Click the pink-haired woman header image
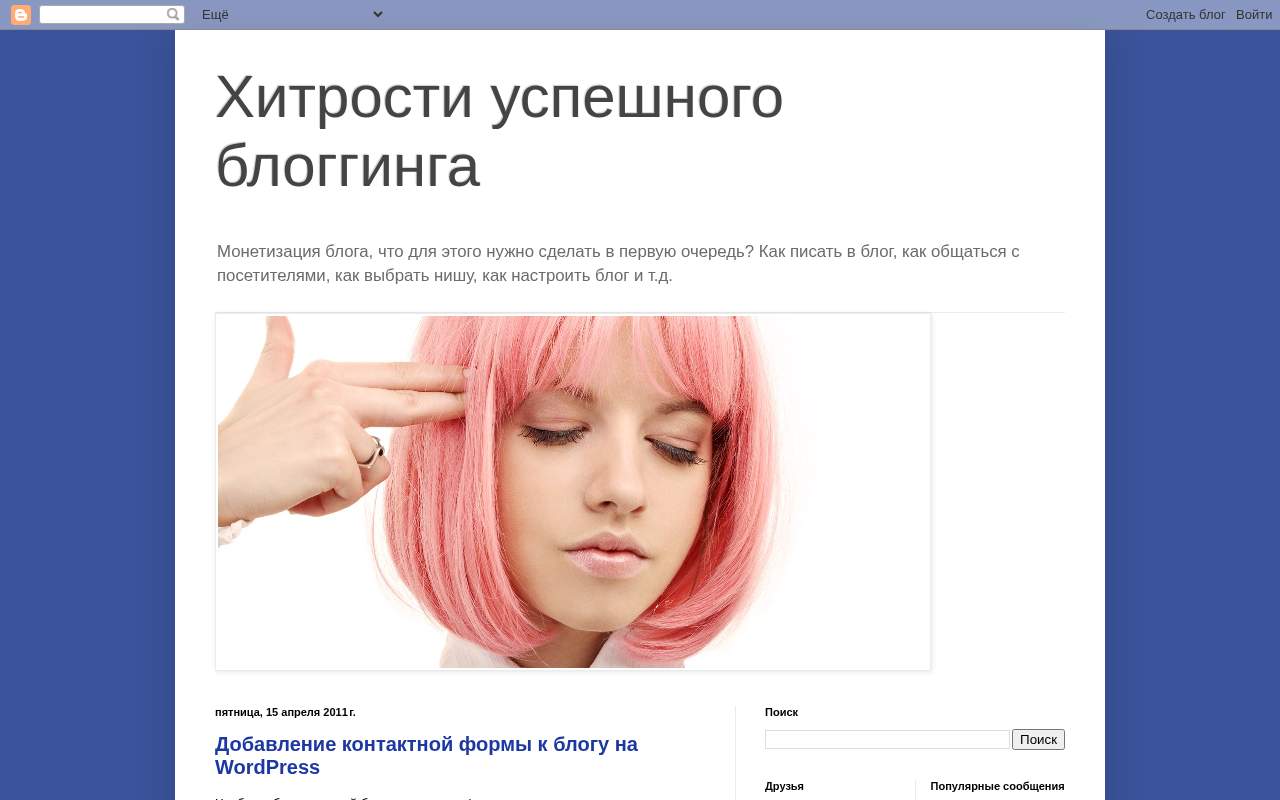1280x800 pixels. 573,492
